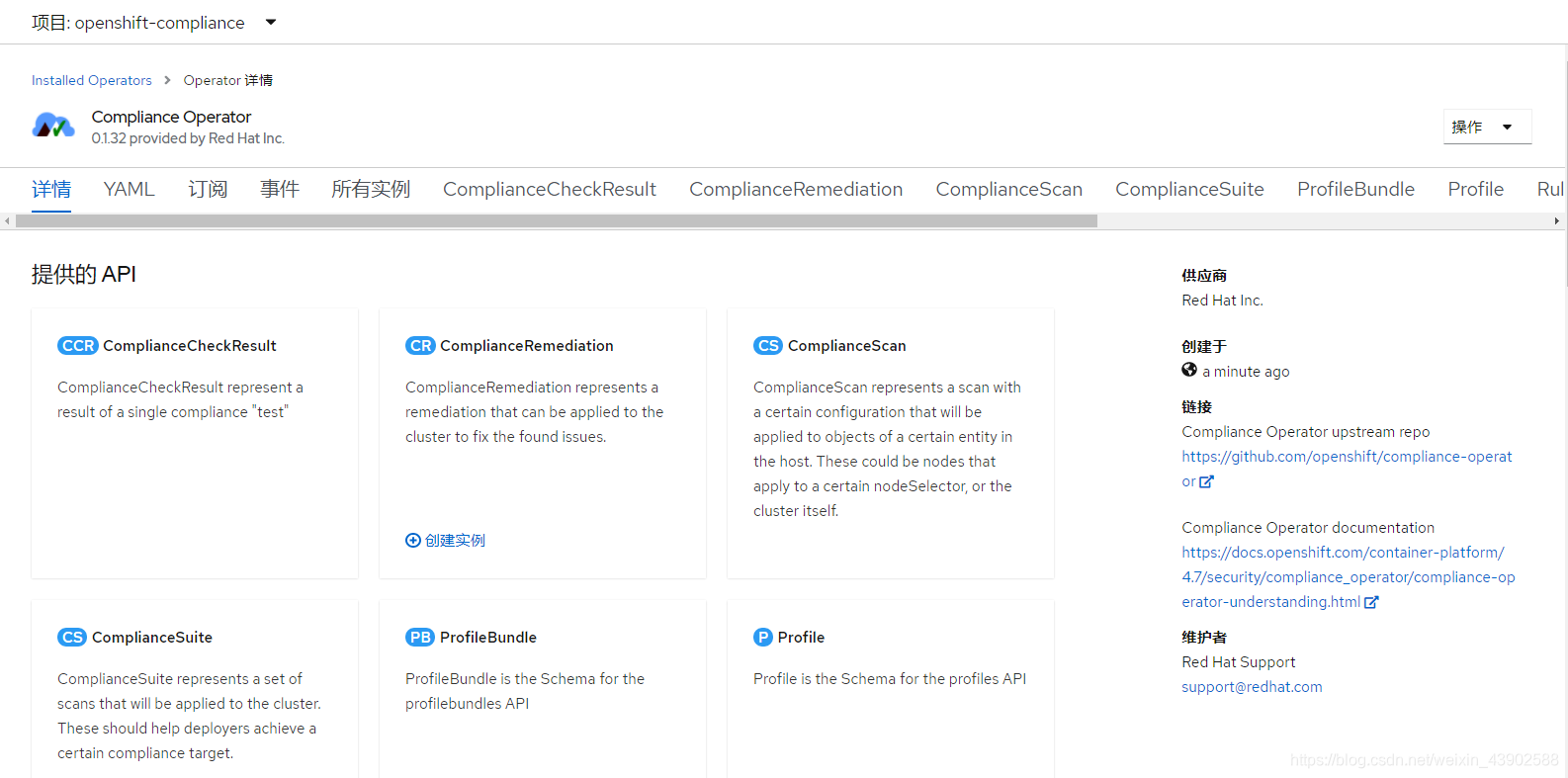Click the breadcrumb chevron separator
The width and height of the screenshot is (1568, 778).
(167, 80)
